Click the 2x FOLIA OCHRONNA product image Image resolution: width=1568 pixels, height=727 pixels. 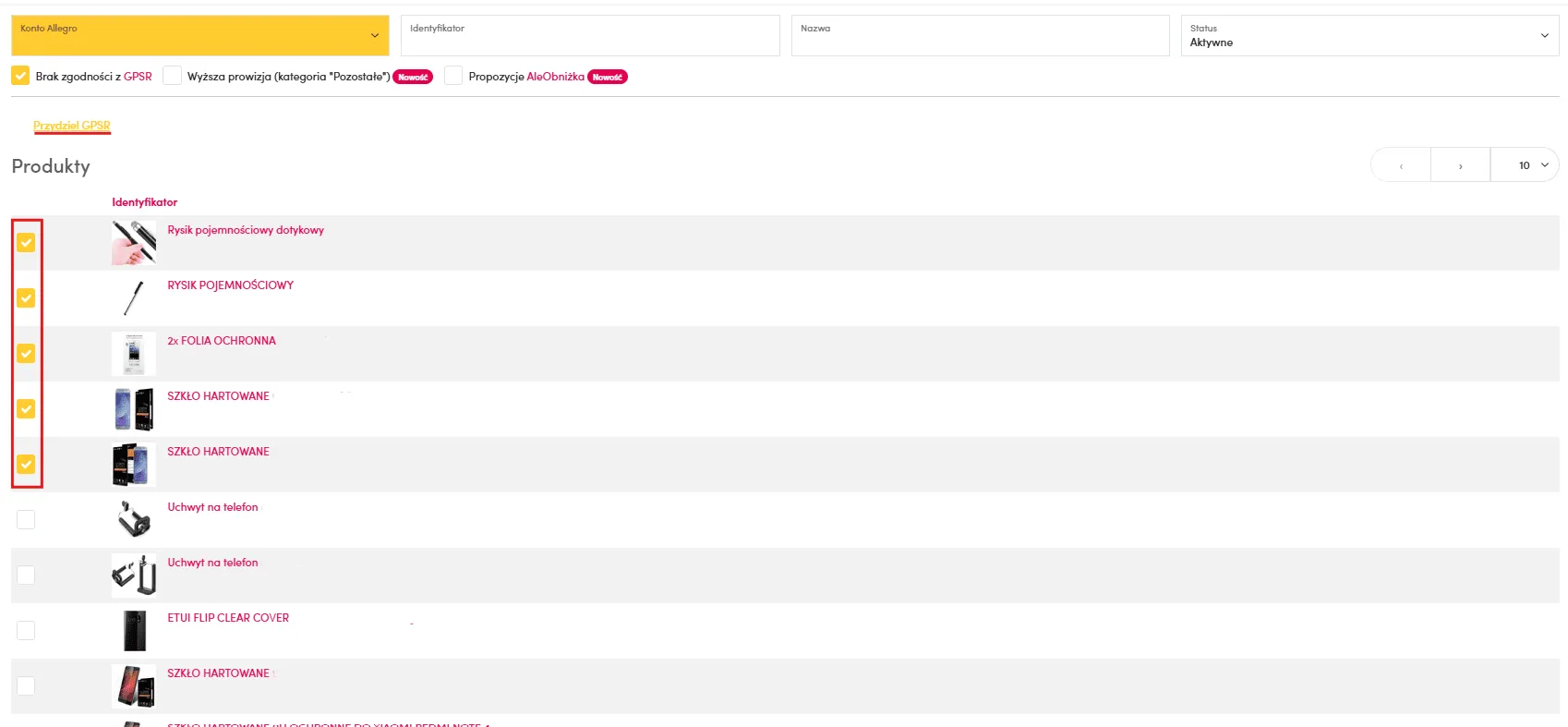click(134, 354)
